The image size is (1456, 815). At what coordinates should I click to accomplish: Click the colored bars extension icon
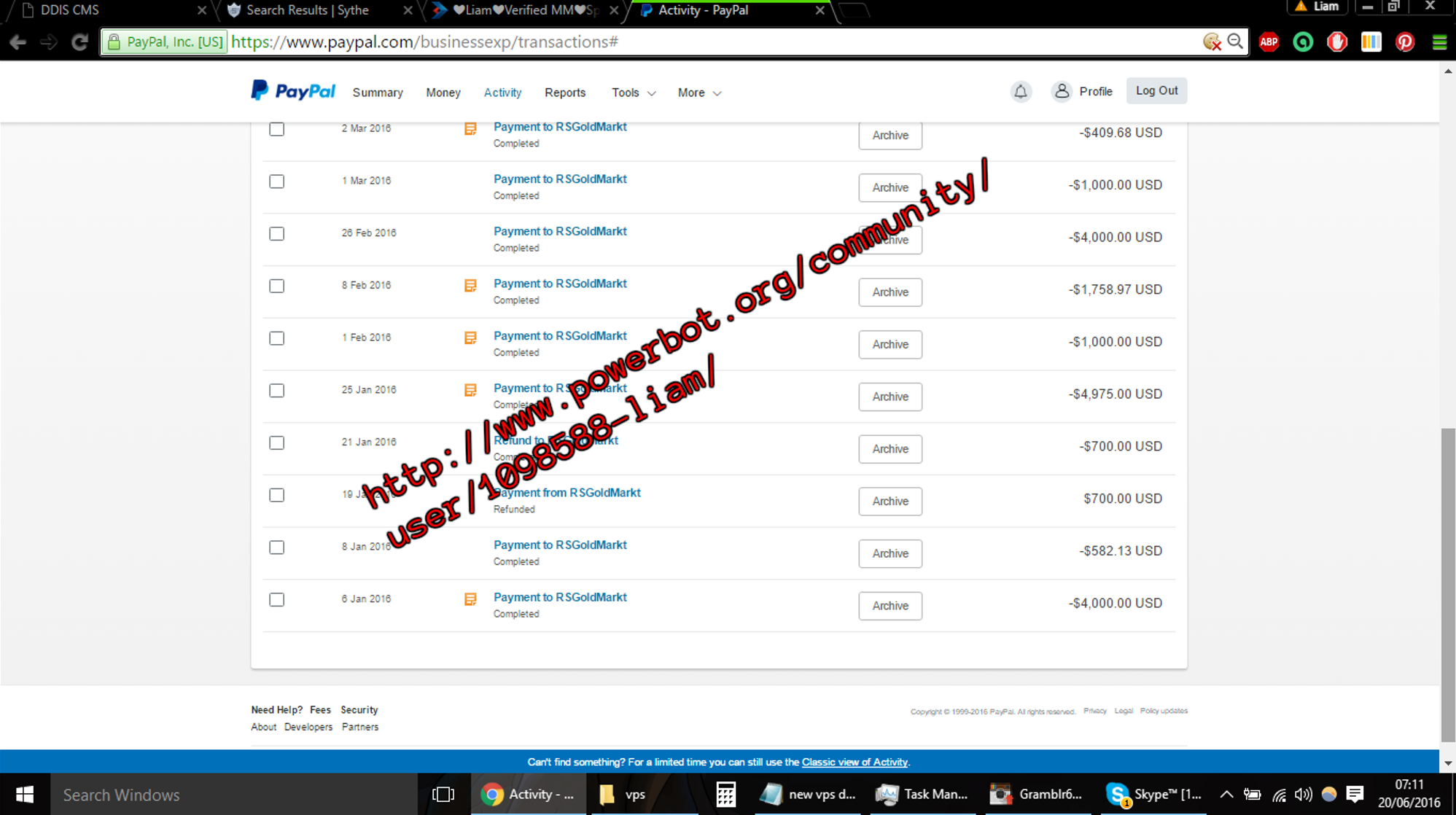pos(1371,42)
